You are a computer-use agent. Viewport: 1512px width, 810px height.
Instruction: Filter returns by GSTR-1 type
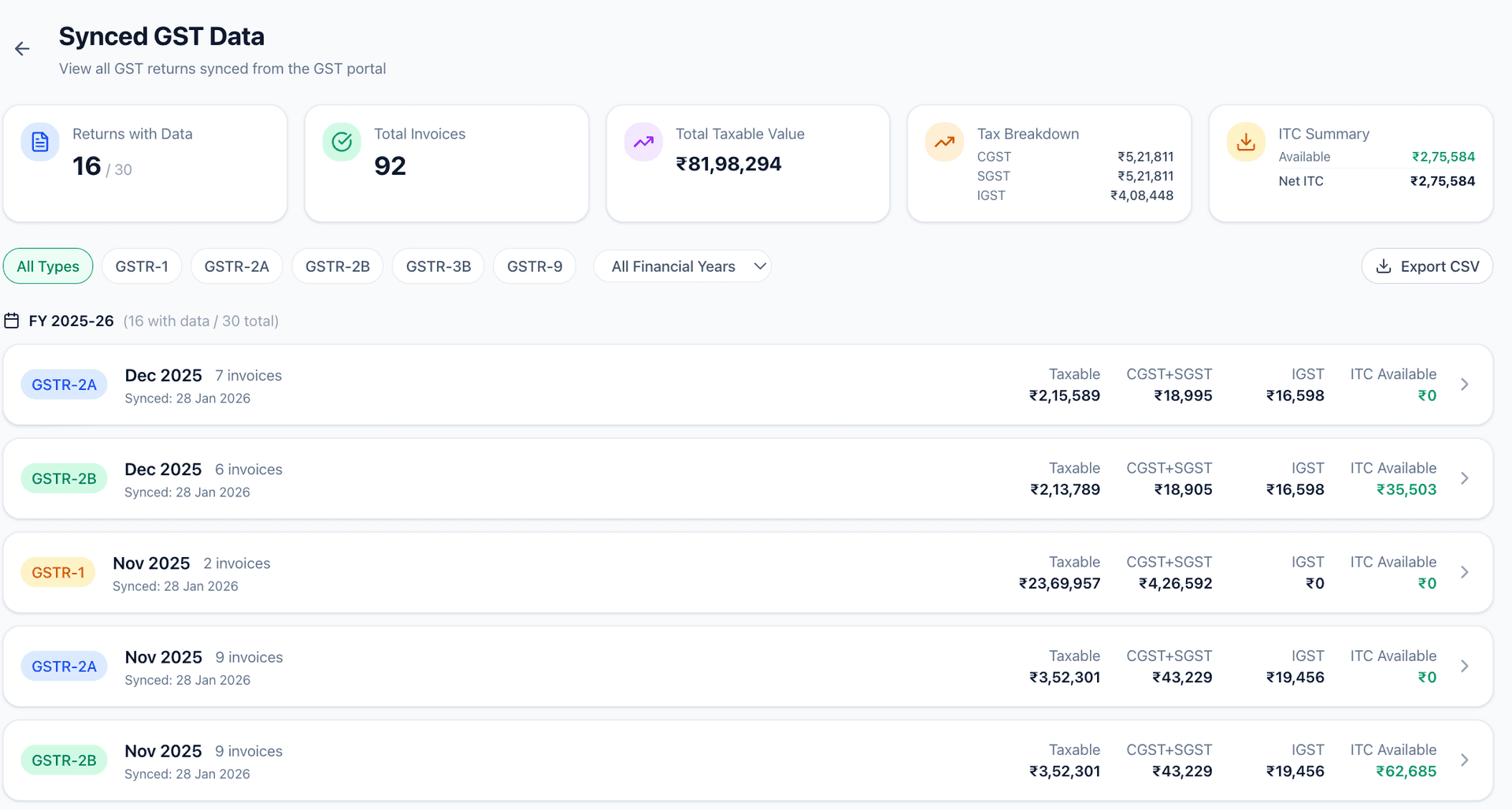(x=142, y=266)
